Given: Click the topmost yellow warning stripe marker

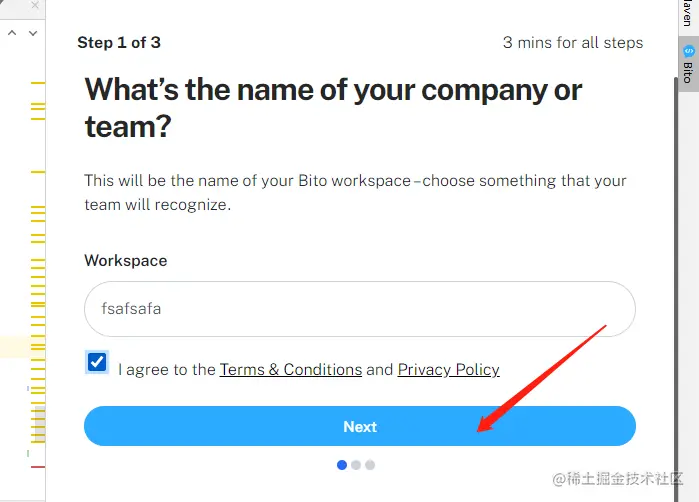Looking at the screenshot, I should click(x=38, y=82).
